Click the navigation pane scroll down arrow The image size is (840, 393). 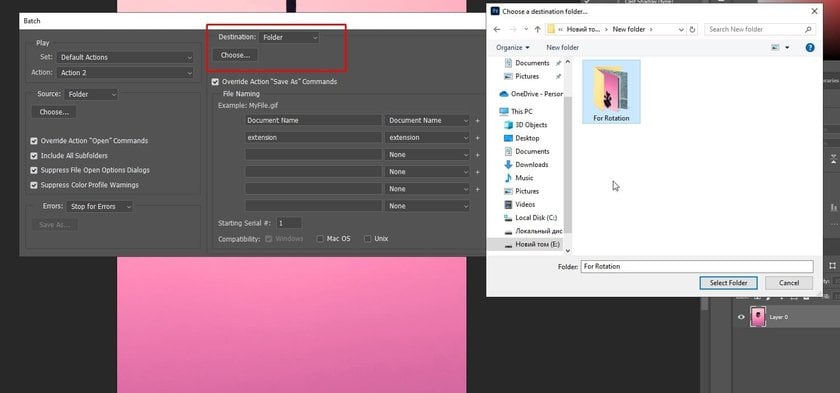coord(568,251)
